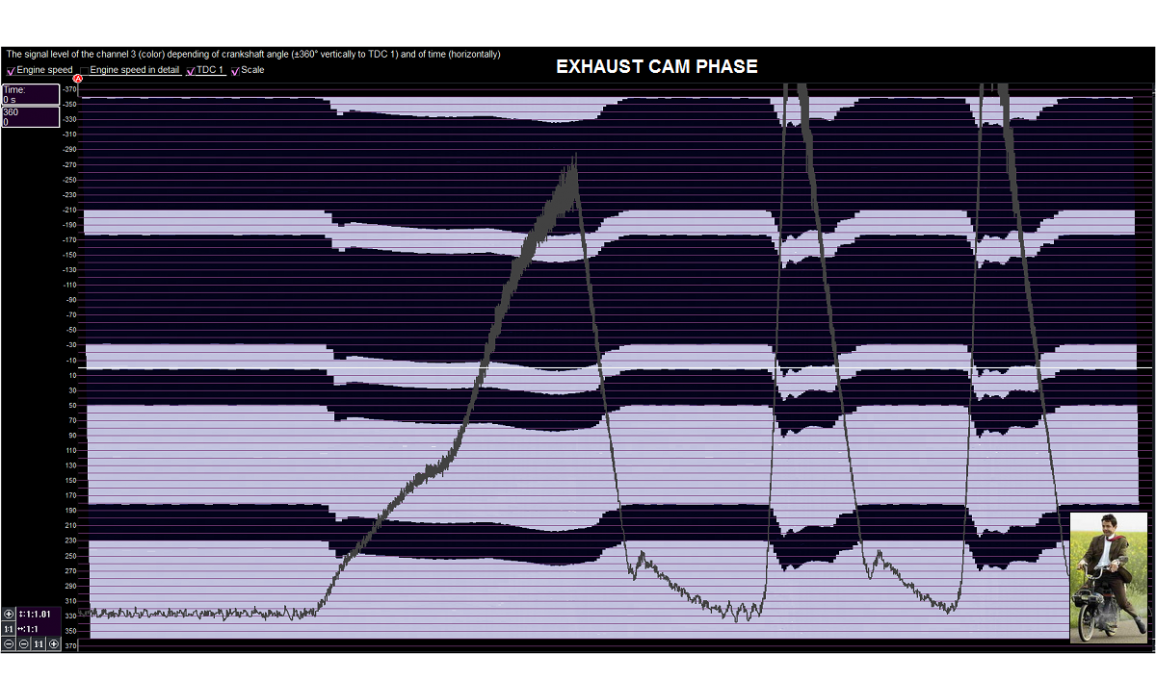
Task: Reset horizontal zoom with the 1:1 button
Action: [39, 644]
